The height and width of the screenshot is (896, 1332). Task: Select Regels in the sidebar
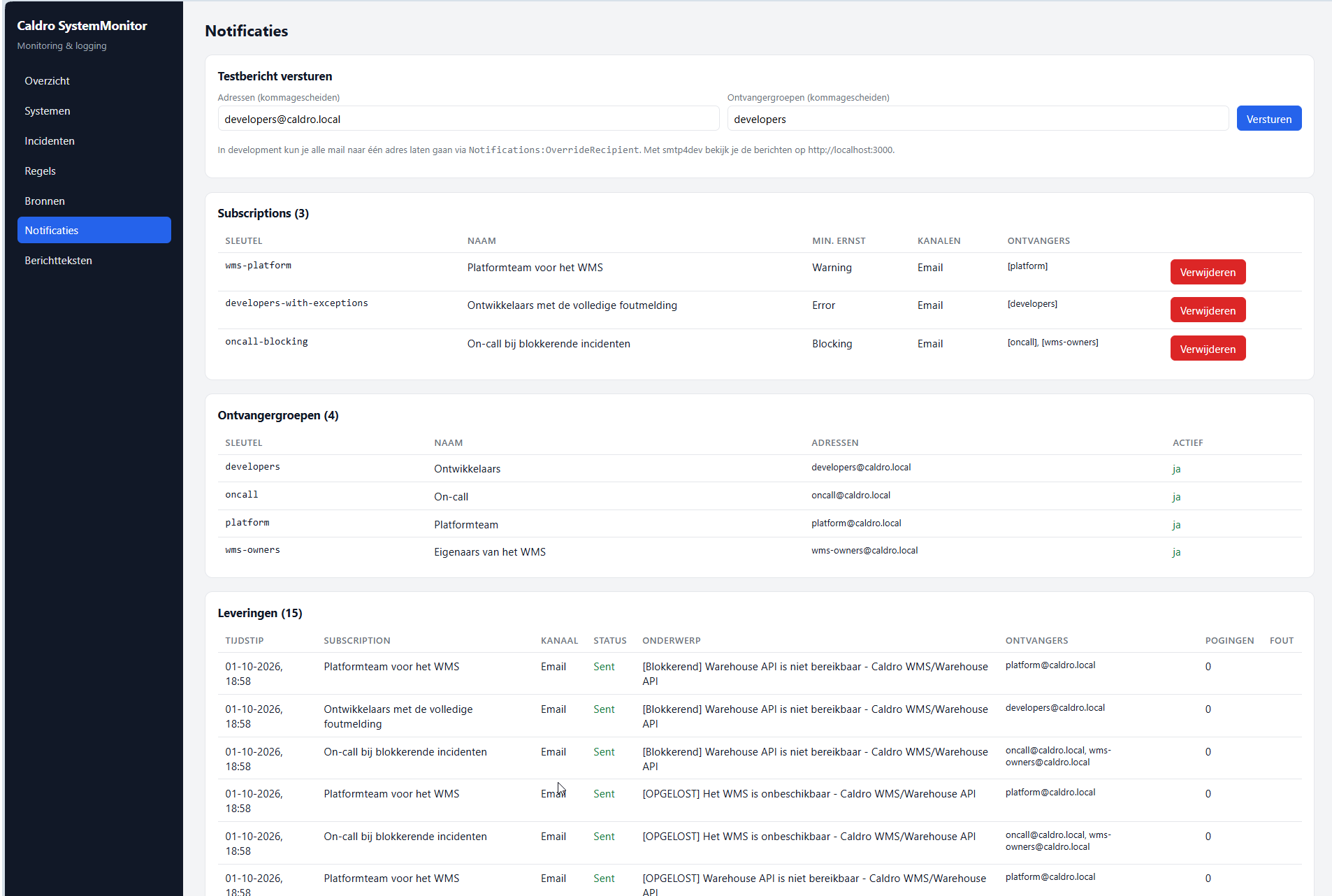point(94,171)
